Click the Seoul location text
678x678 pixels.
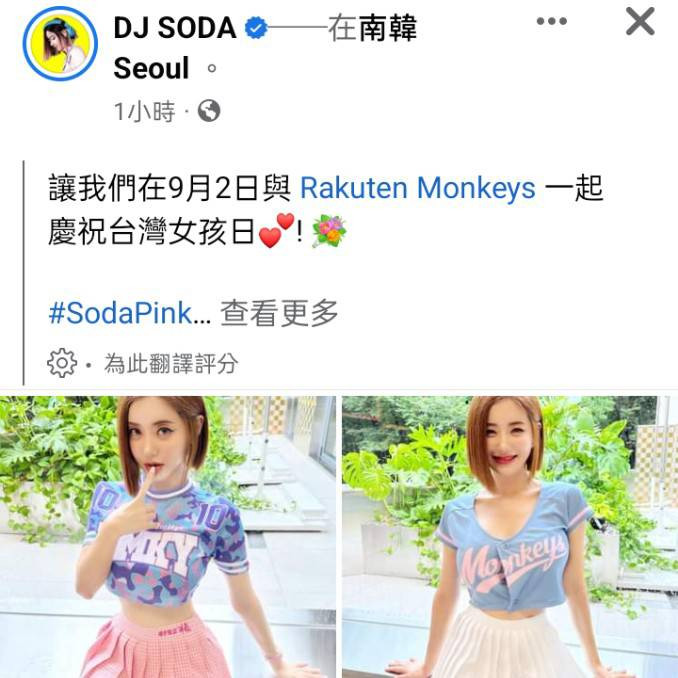151,68
